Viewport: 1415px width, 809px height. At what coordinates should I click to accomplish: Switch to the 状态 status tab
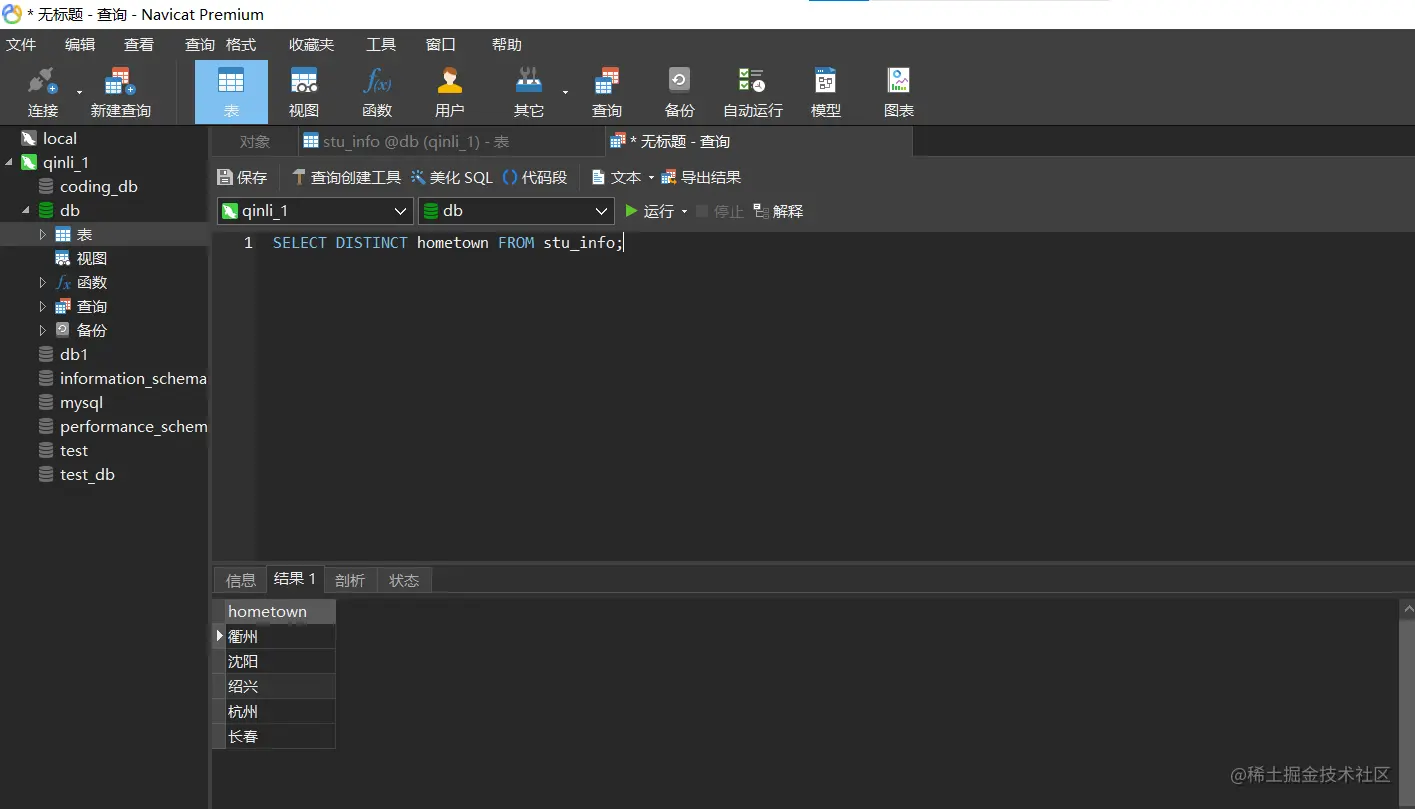(x=404, y=580)
